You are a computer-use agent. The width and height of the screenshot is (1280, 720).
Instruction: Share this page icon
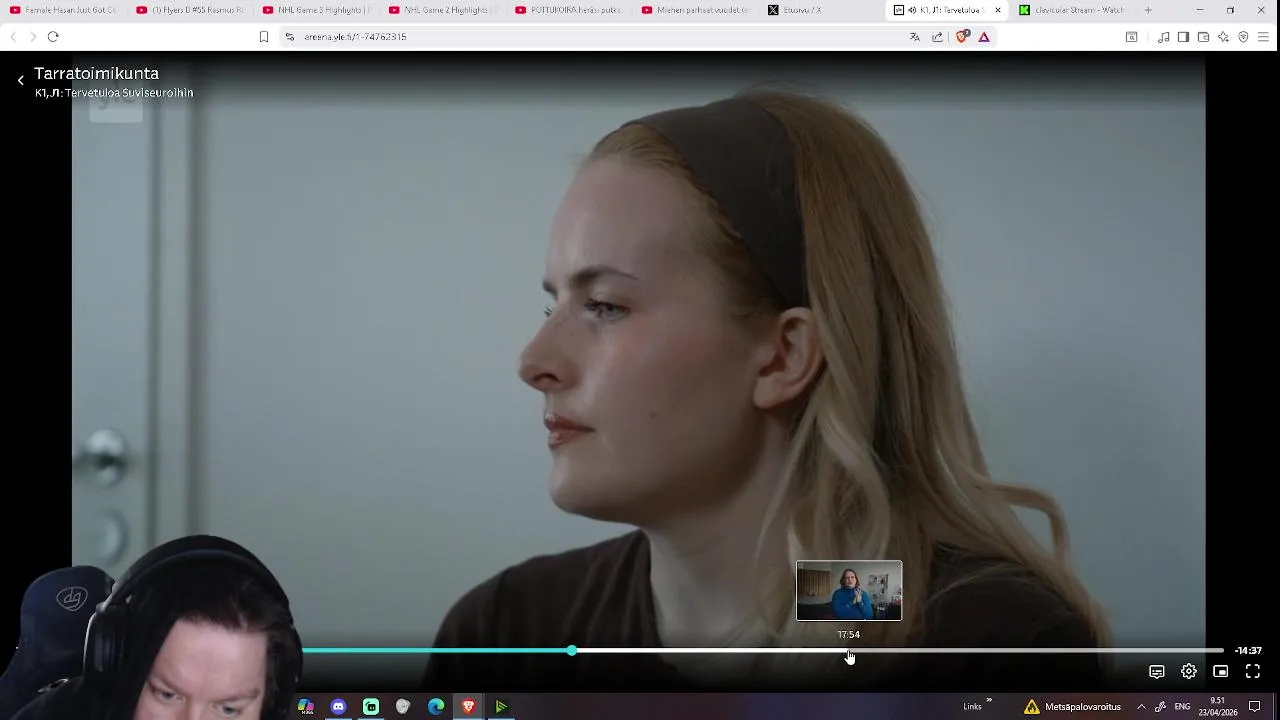click(937, 37)
